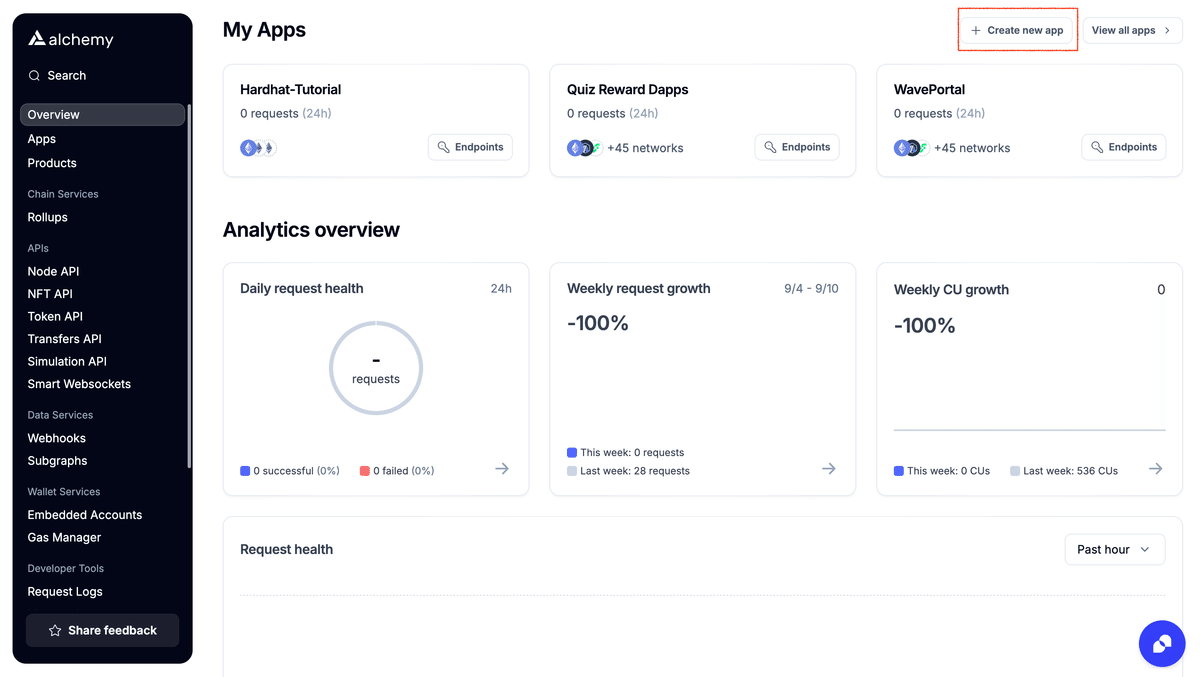Click the Daily request health title
This screenshot has width=1200, height=677.
pos(302,289)
